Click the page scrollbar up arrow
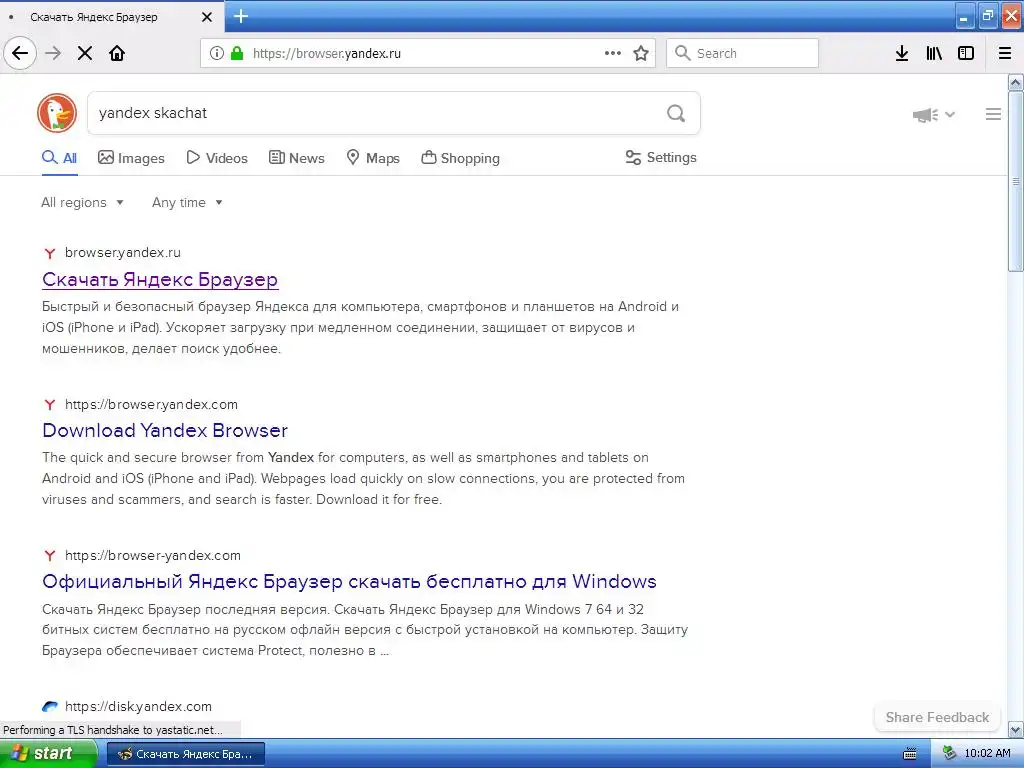This screenshot has width=1024, height=768. [1016, 82]
